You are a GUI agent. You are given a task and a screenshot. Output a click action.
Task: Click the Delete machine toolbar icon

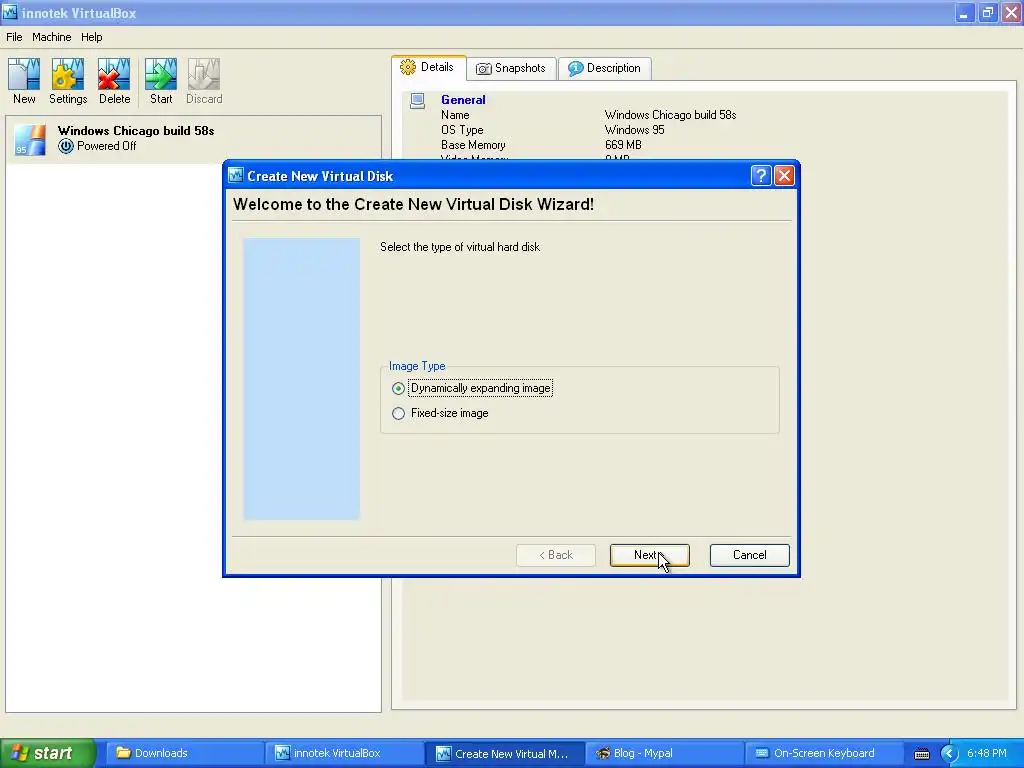tap(114, 82)
